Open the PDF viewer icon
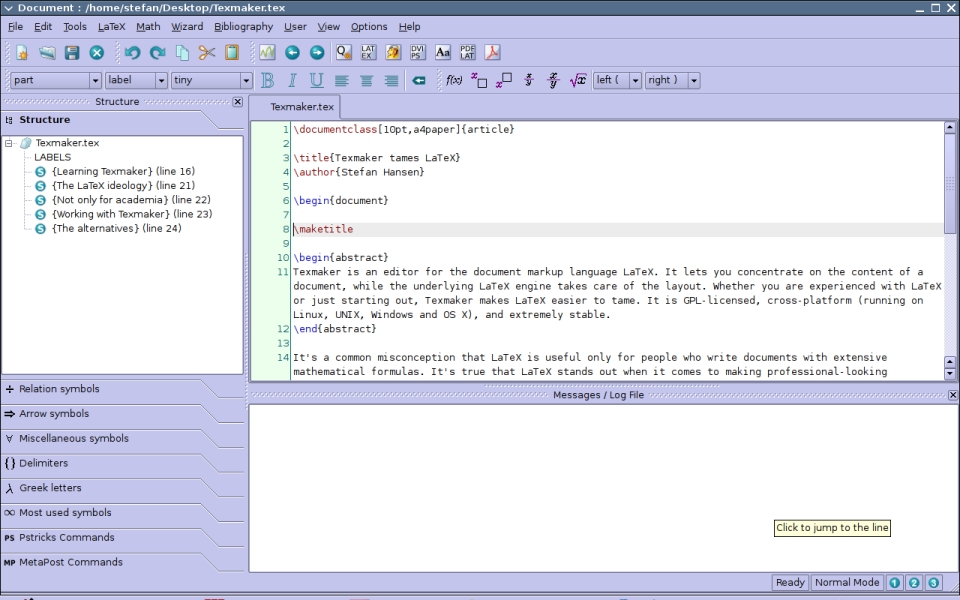Image resolution: width=960 pixels, height=600 pixels. [x=492, y=53]
